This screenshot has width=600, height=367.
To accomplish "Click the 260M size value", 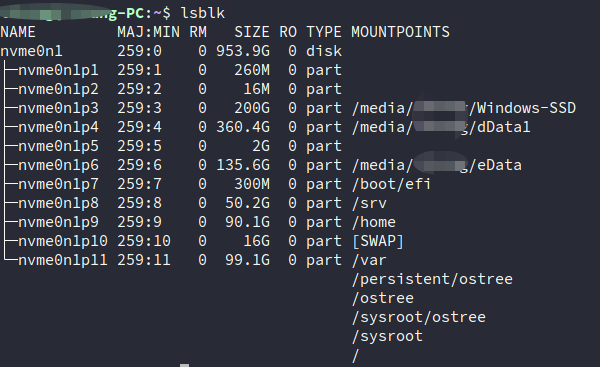I will (252, 70).
